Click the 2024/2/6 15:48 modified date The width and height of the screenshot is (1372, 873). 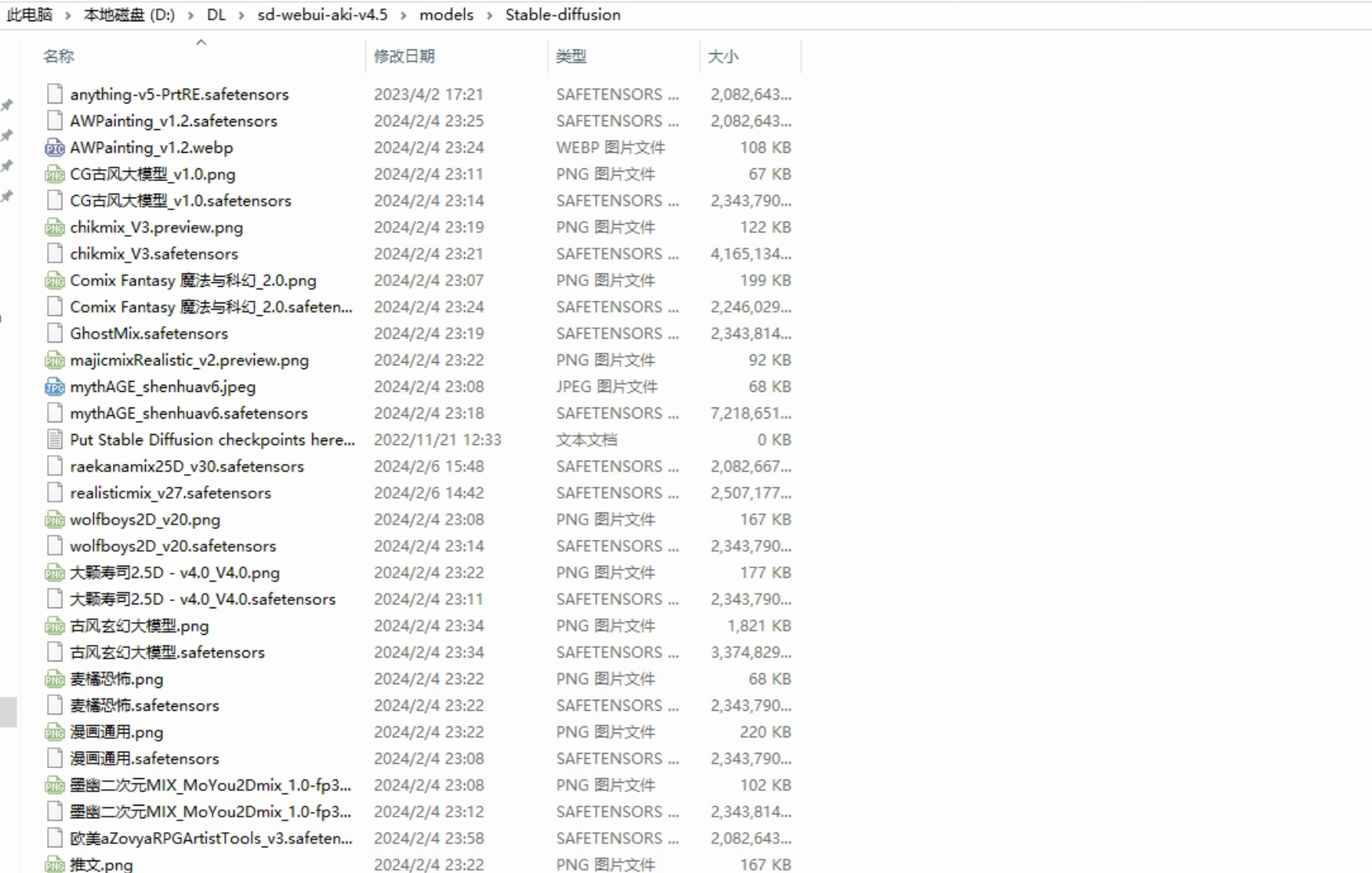pos(428,466)
